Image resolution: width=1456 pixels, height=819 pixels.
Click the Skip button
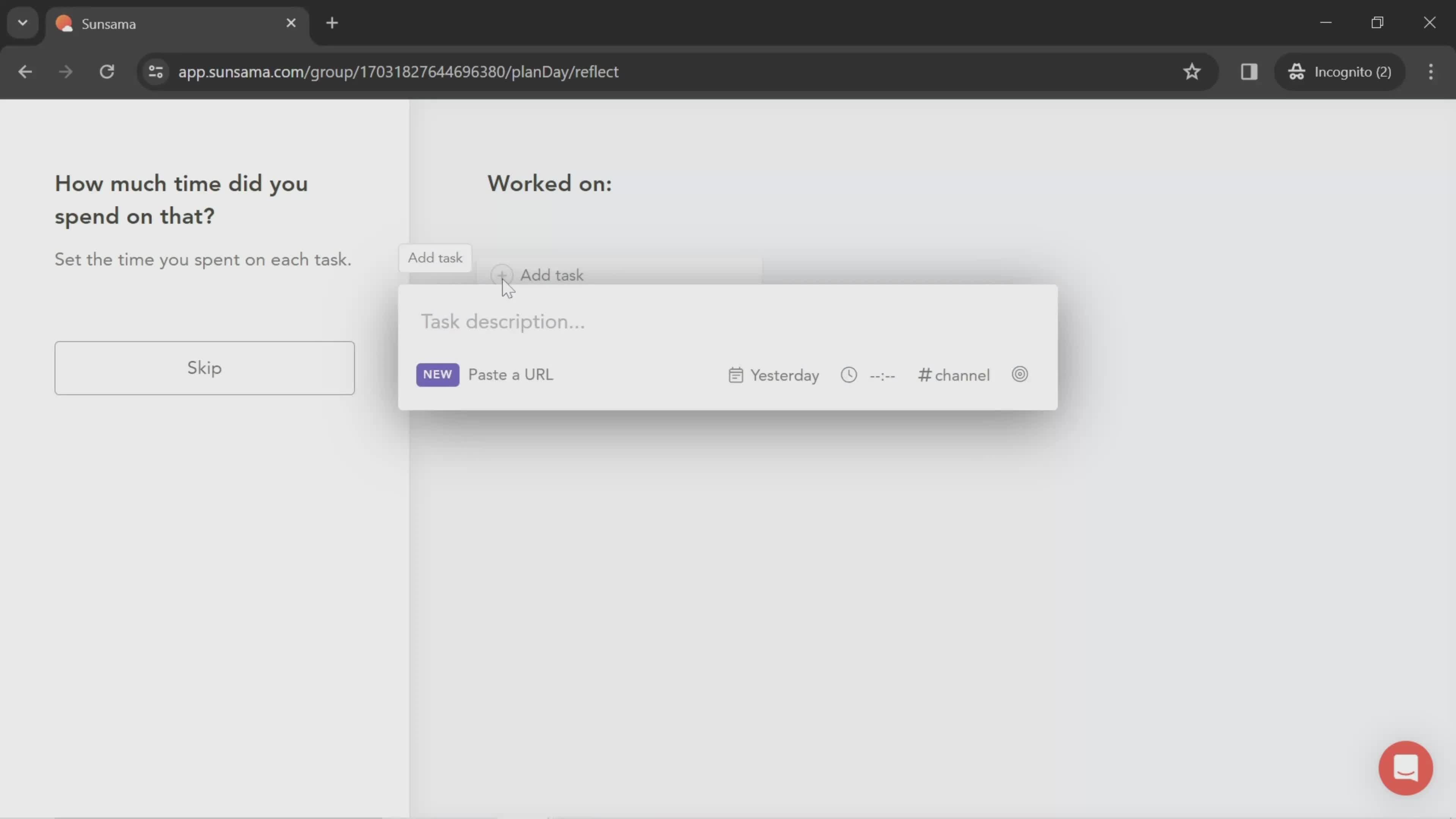205,368
